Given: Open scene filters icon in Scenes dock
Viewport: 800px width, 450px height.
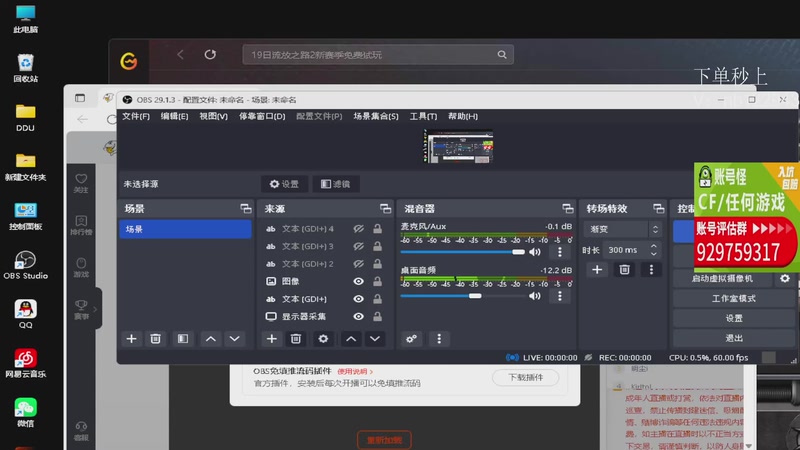Looking at the screenshot, I should 183,339.
